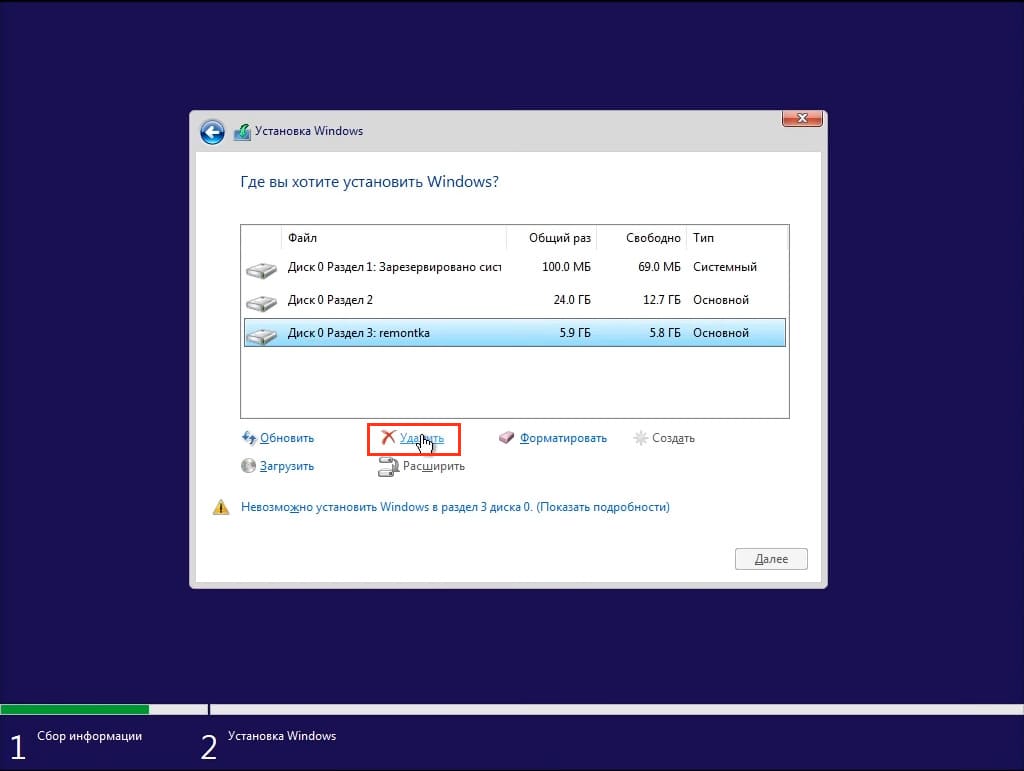Click the Расширить extend partition icon
The image size is (1024, 771).
(389, 467)
